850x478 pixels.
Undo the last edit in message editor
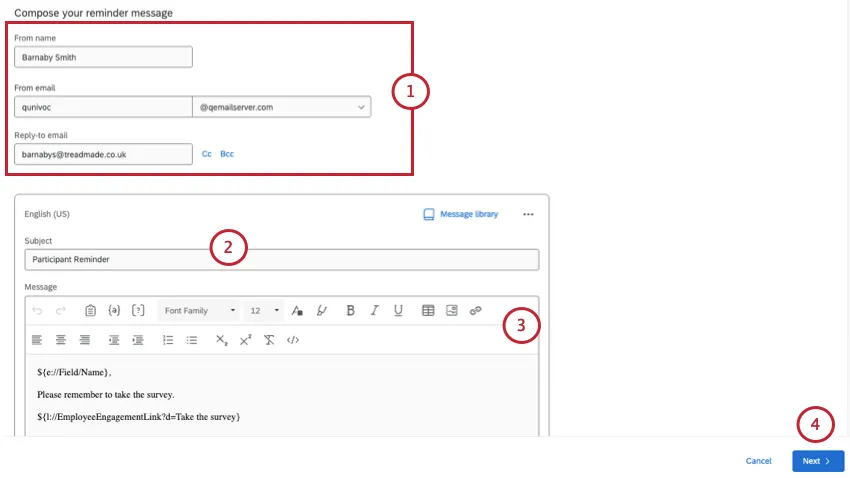(37, 311)
